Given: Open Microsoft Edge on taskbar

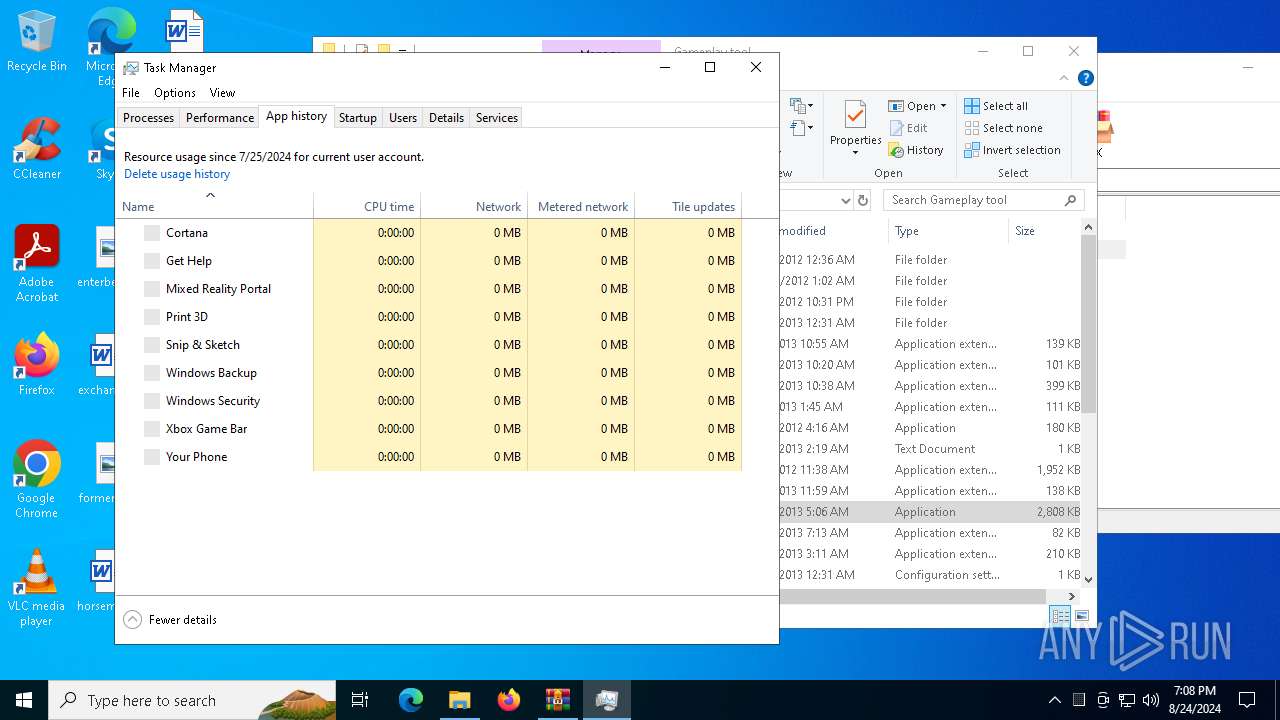Looking at the screenshot, I should 411,700.
